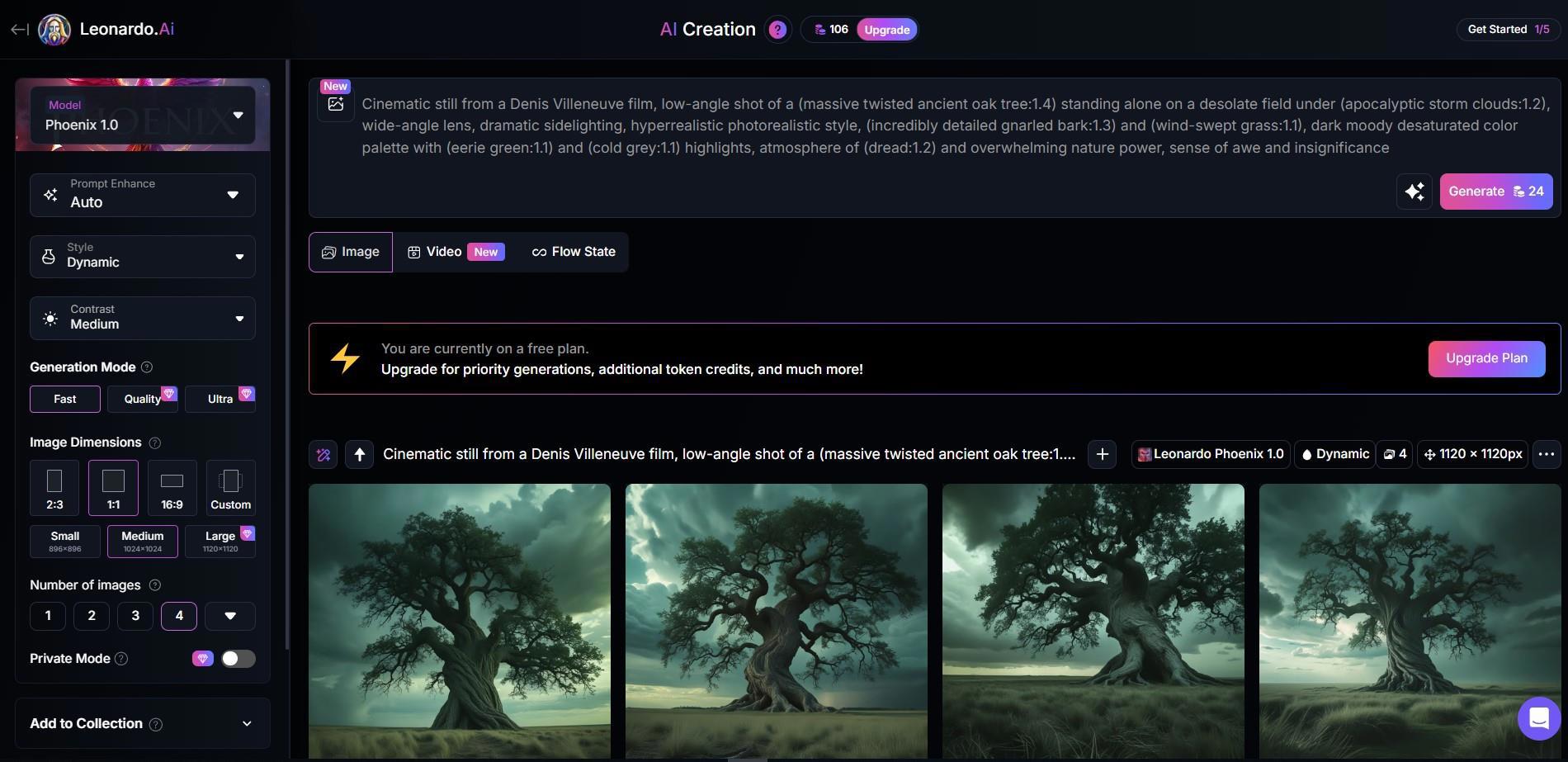
Task: Click the token count 106 indicator
Action: pyautogui.click(x=830, y=30)
